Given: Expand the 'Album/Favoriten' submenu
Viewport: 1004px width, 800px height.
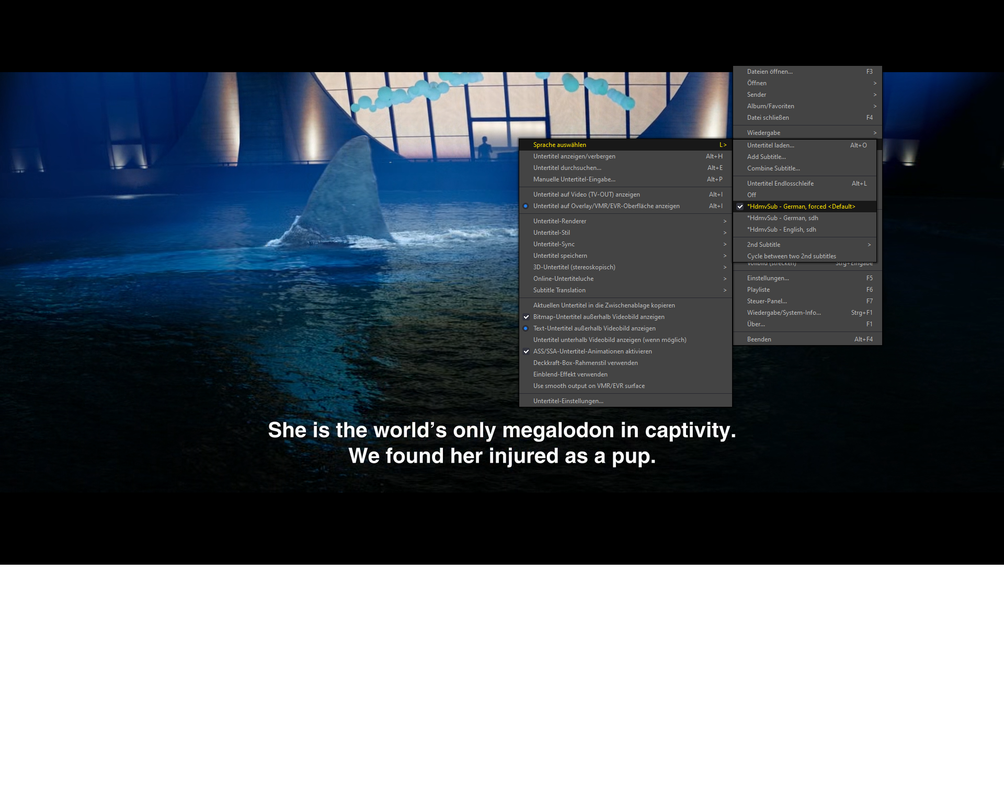Looking at the screenshot, I should [x=807, y=106].
